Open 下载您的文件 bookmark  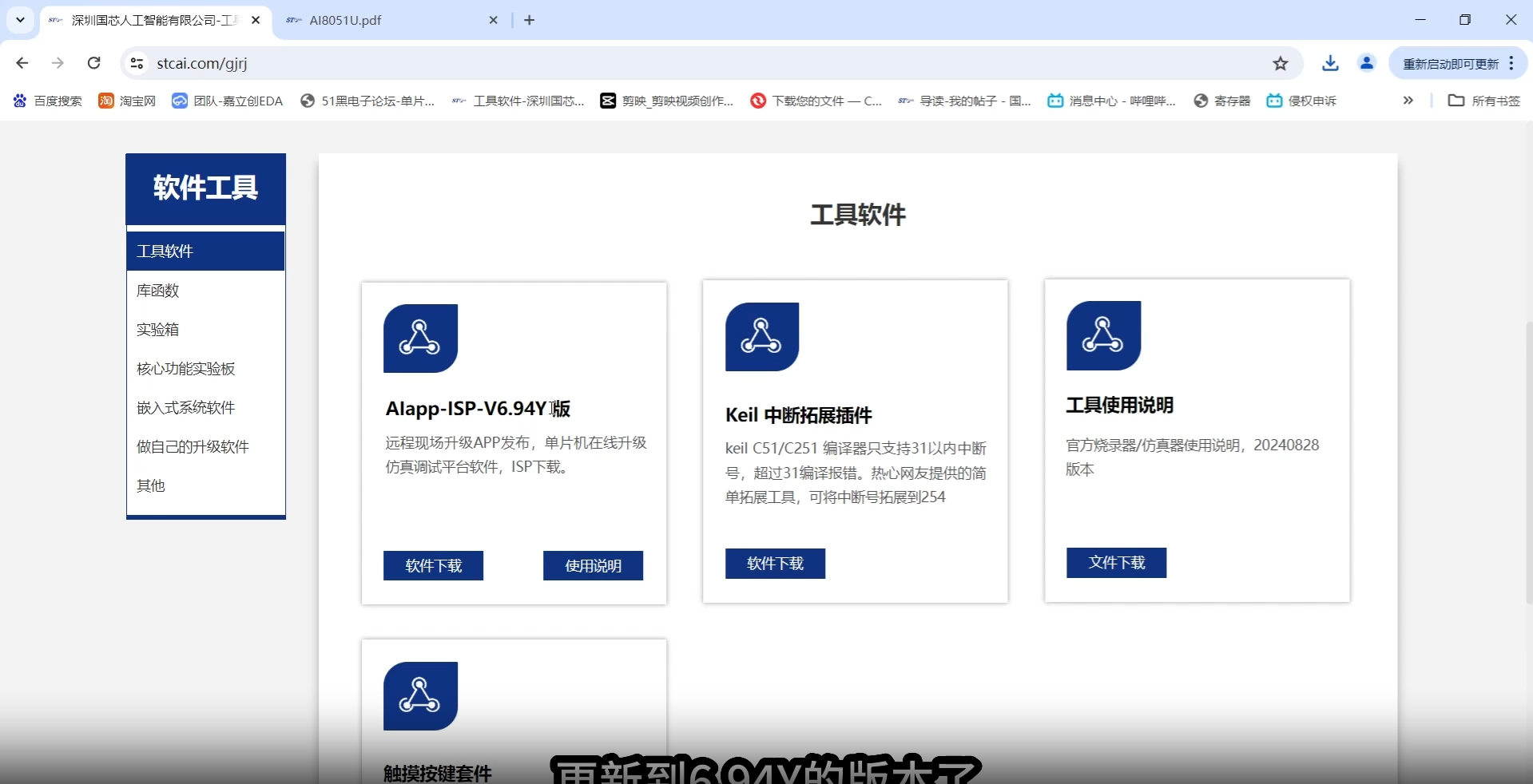[x=816, y=101]
